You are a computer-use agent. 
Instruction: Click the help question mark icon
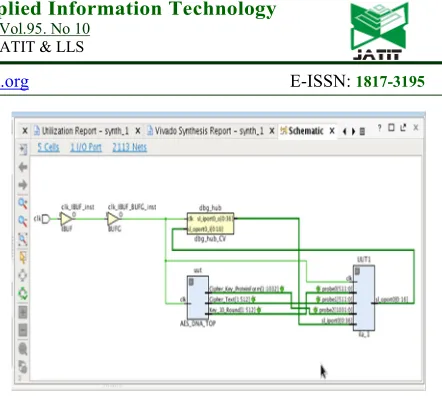pos(380,128)
